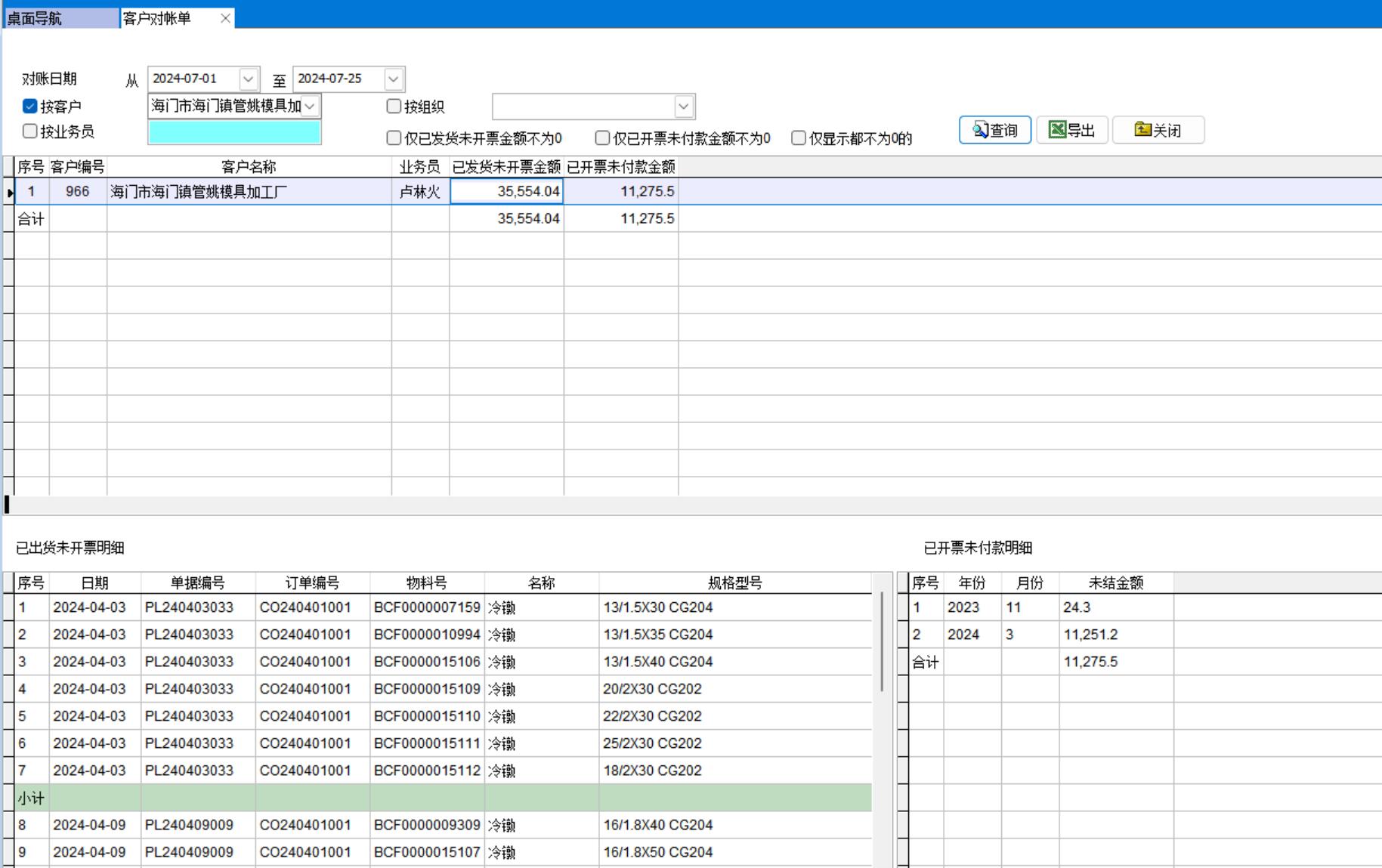Expand the 按组织 organization dropdown
The image size is (1382, 868).
(x=683, y=107)
